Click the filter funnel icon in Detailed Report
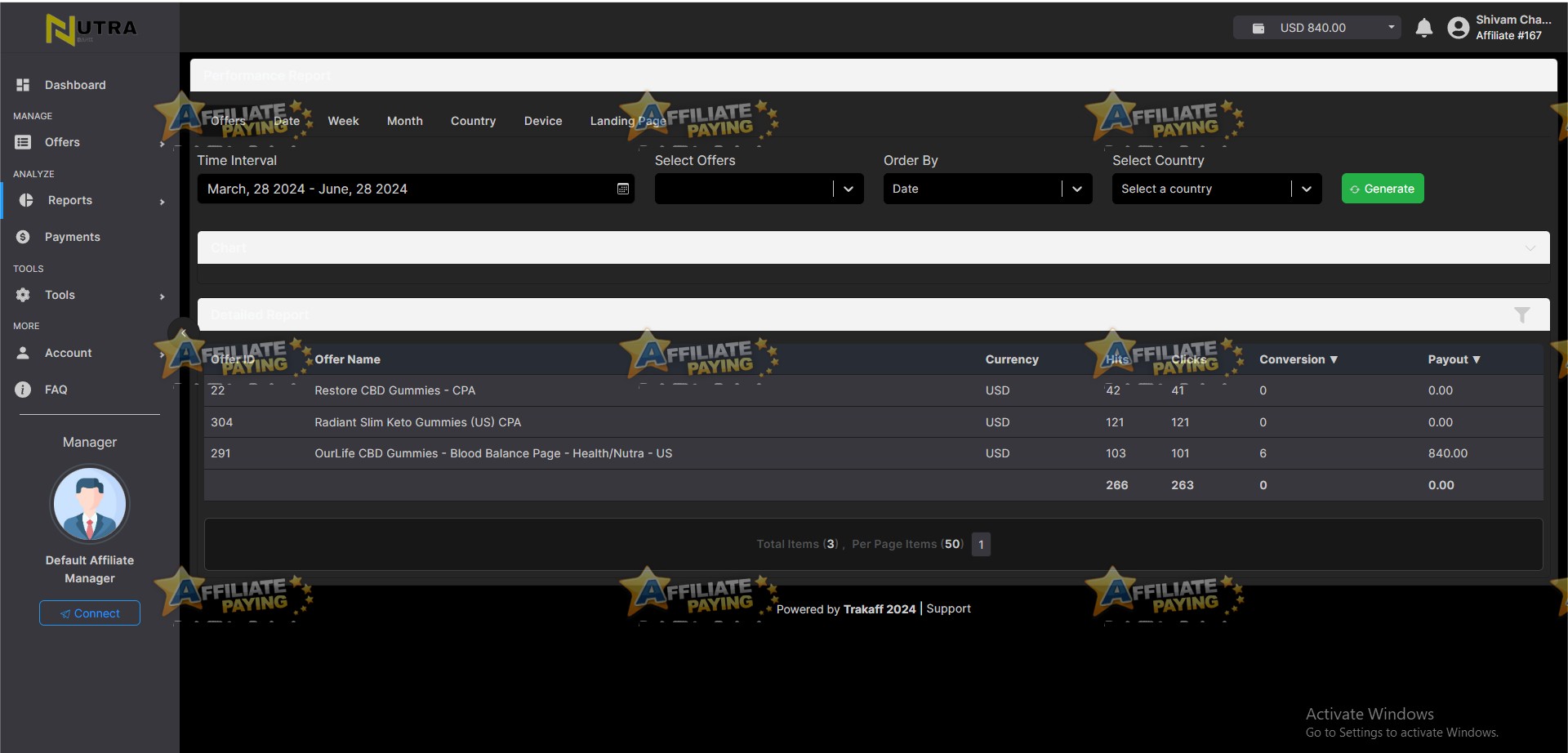Viewport: 1568px width, 753px height. pyautogui.click(x=1522, y=314)
